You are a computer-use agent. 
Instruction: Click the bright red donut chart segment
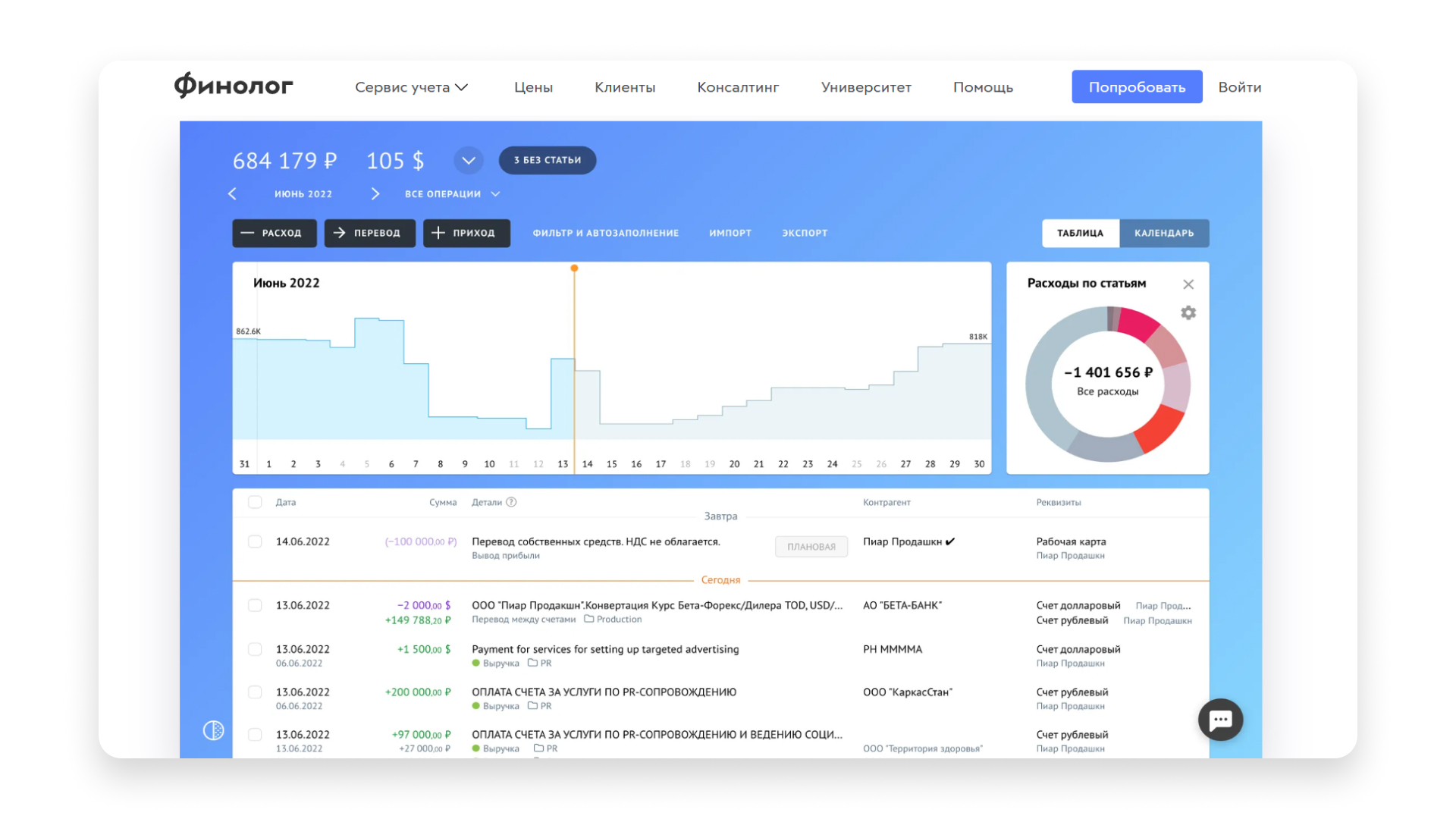[x=1161, y=428]
